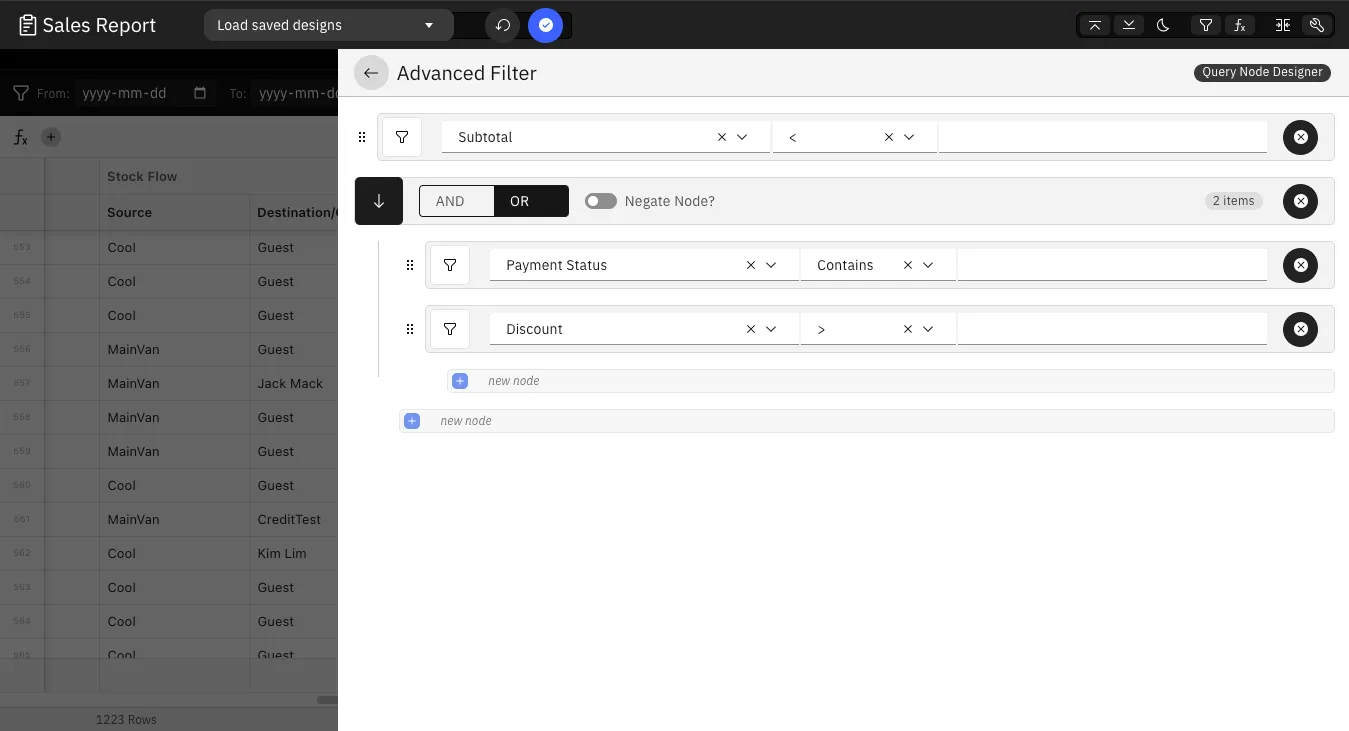Click the 1223 Rows status text
The width and height of the screenshot is (1349, 731).
click(126, 719)
